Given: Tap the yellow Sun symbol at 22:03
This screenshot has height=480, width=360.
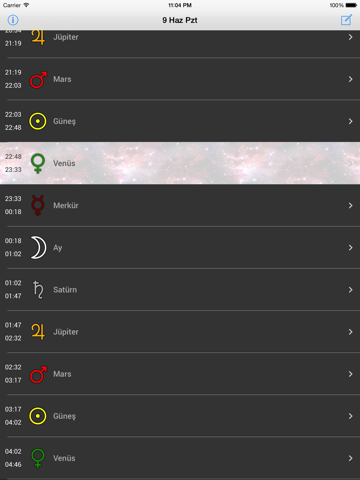Looking at the screenshot, I should point(38,121).
